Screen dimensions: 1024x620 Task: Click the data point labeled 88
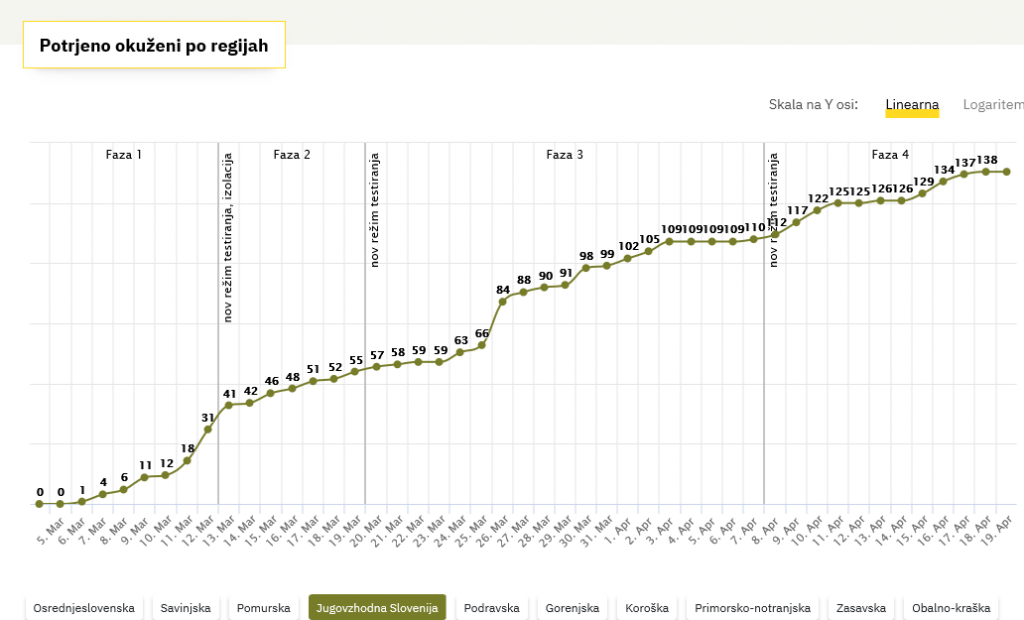523,292
